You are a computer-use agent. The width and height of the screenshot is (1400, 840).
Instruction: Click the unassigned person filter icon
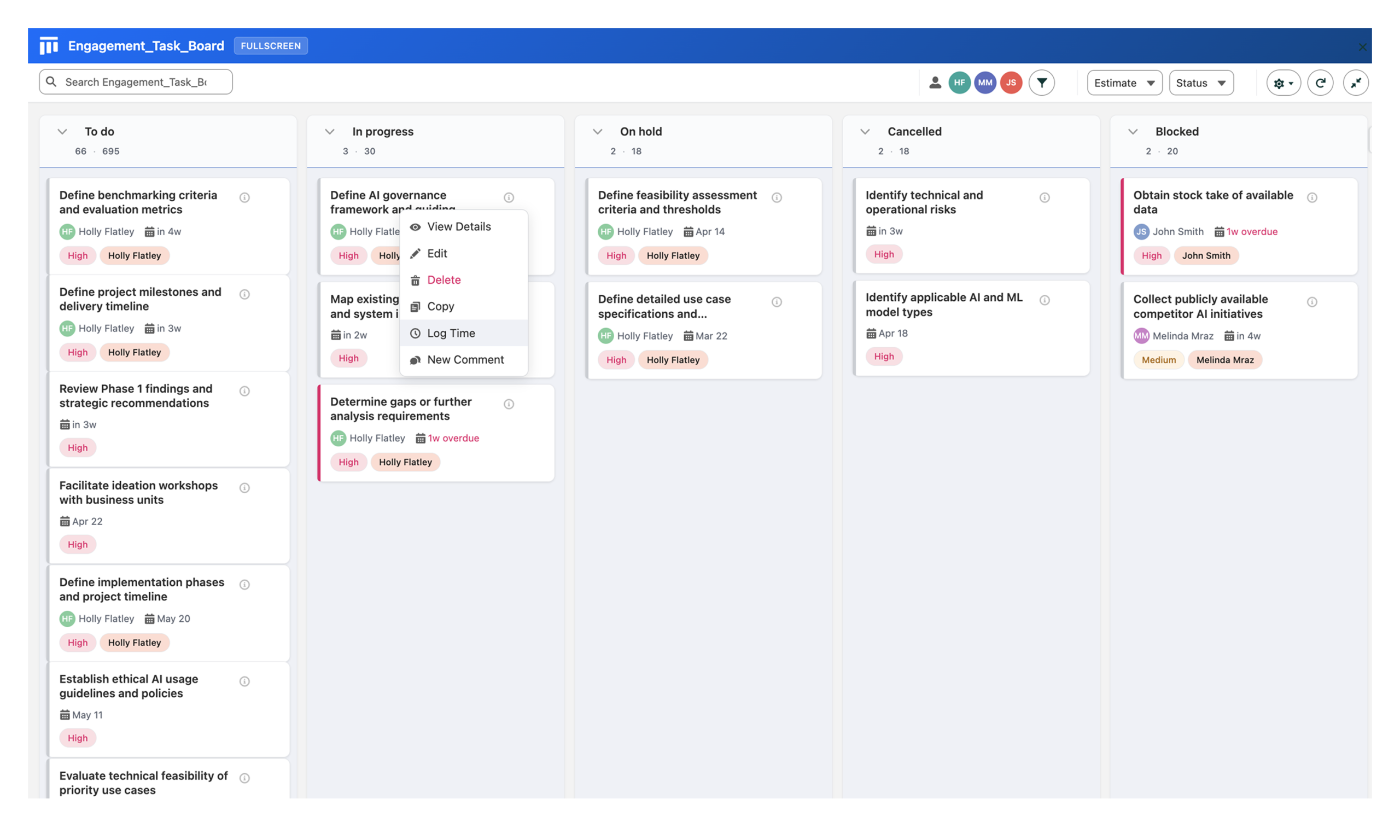[935, 83]
